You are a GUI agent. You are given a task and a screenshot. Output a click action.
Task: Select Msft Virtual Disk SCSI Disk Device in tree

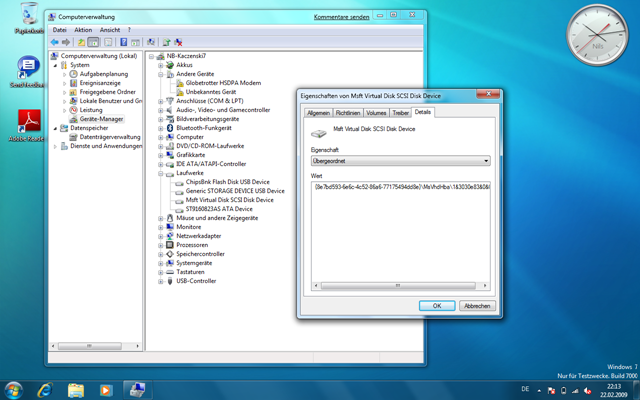(229, 200)
